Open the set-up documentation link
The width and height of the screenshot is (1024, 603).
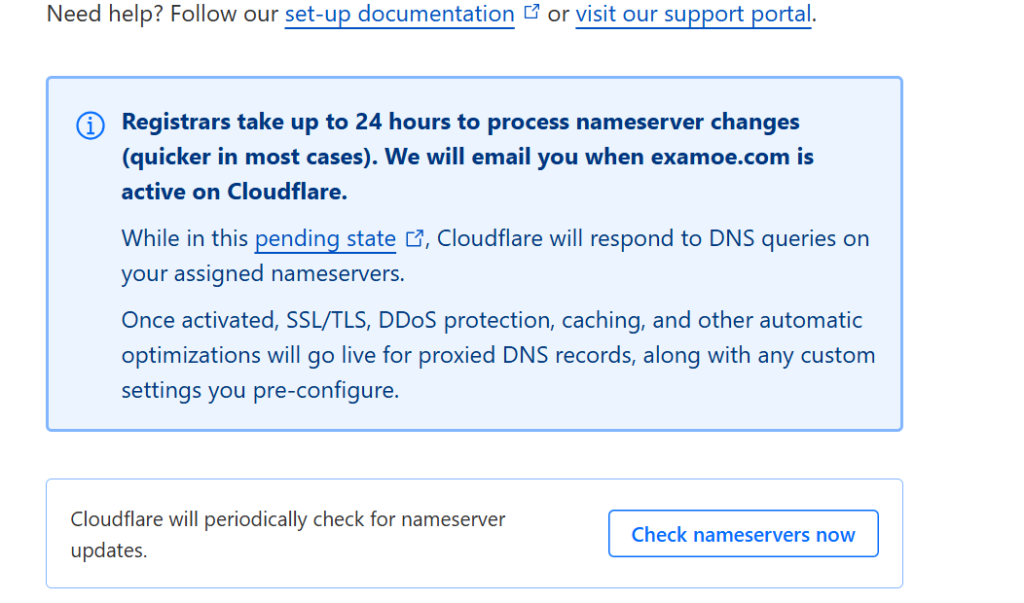[399, 15]
